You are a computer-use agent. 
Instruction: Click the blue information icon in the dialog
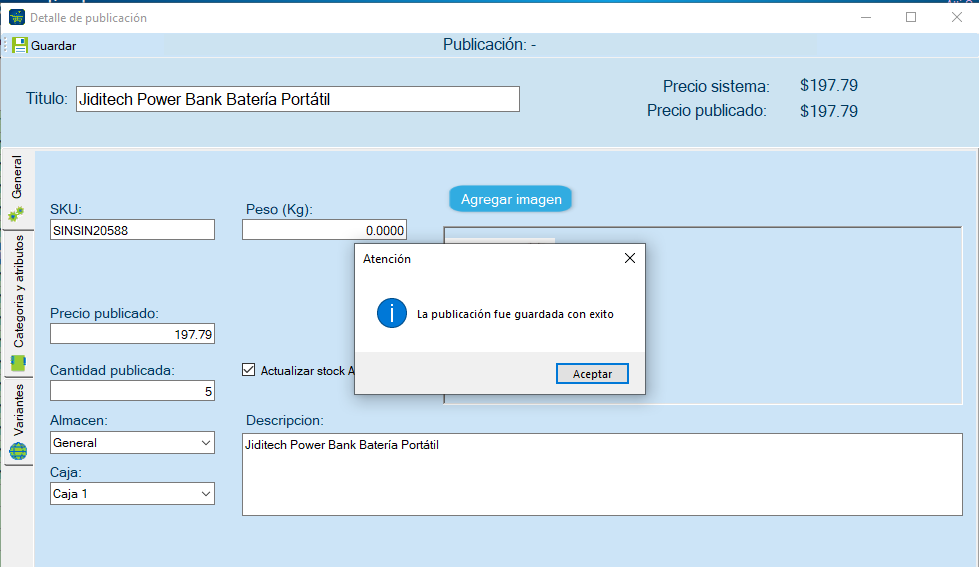391,313
